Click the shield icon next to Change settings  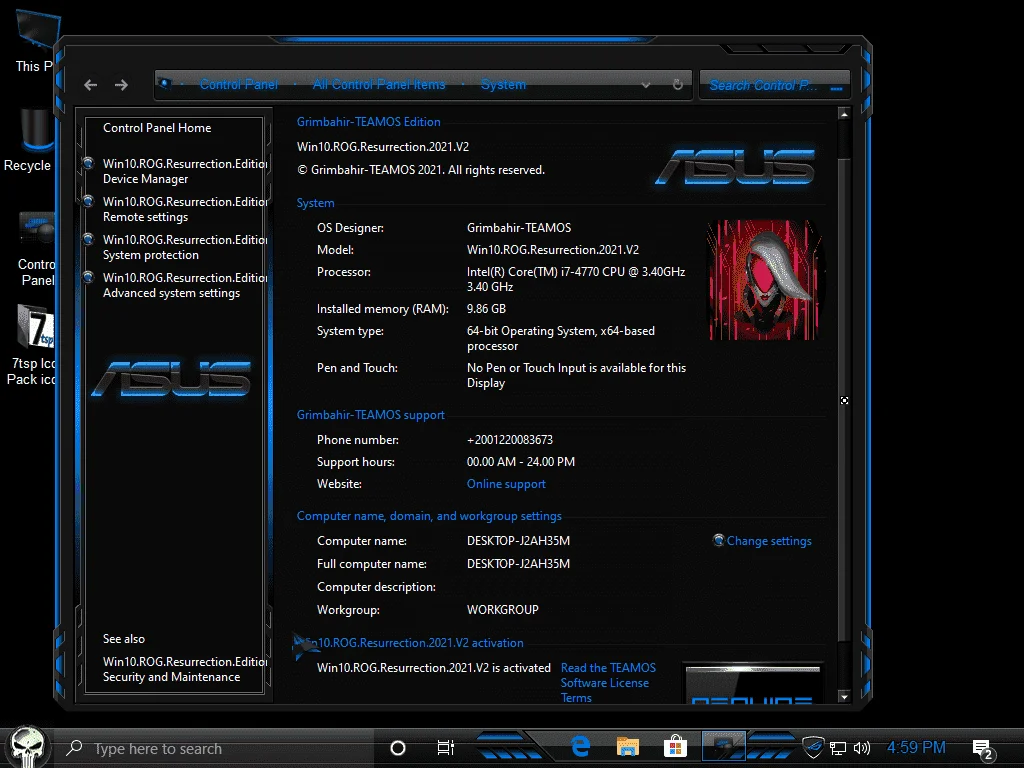pos(718,540)
